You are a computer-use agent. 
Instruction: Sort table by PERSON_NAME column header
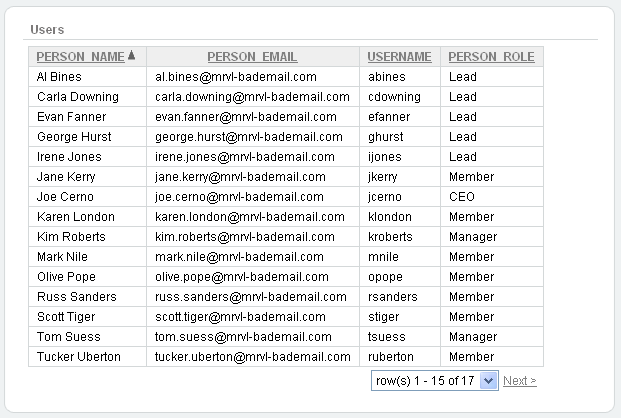pyautogui.click(x=80, y=57)
